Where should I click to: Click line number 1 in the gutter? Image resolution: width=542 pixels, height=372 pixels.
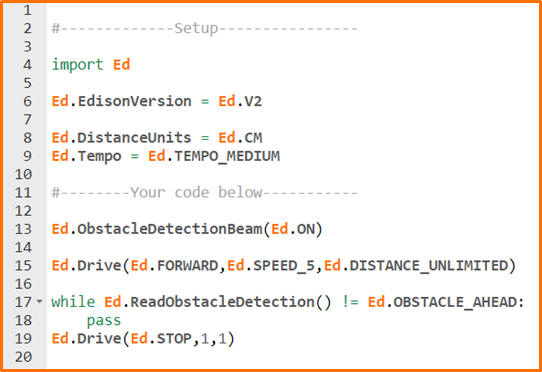[x=28, y=10]
